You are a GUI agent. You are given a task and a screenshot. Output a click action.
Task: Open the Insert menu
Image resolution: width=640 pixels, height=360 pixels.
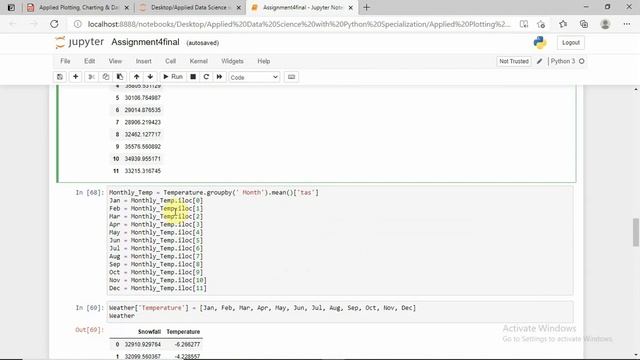point(143,61)
